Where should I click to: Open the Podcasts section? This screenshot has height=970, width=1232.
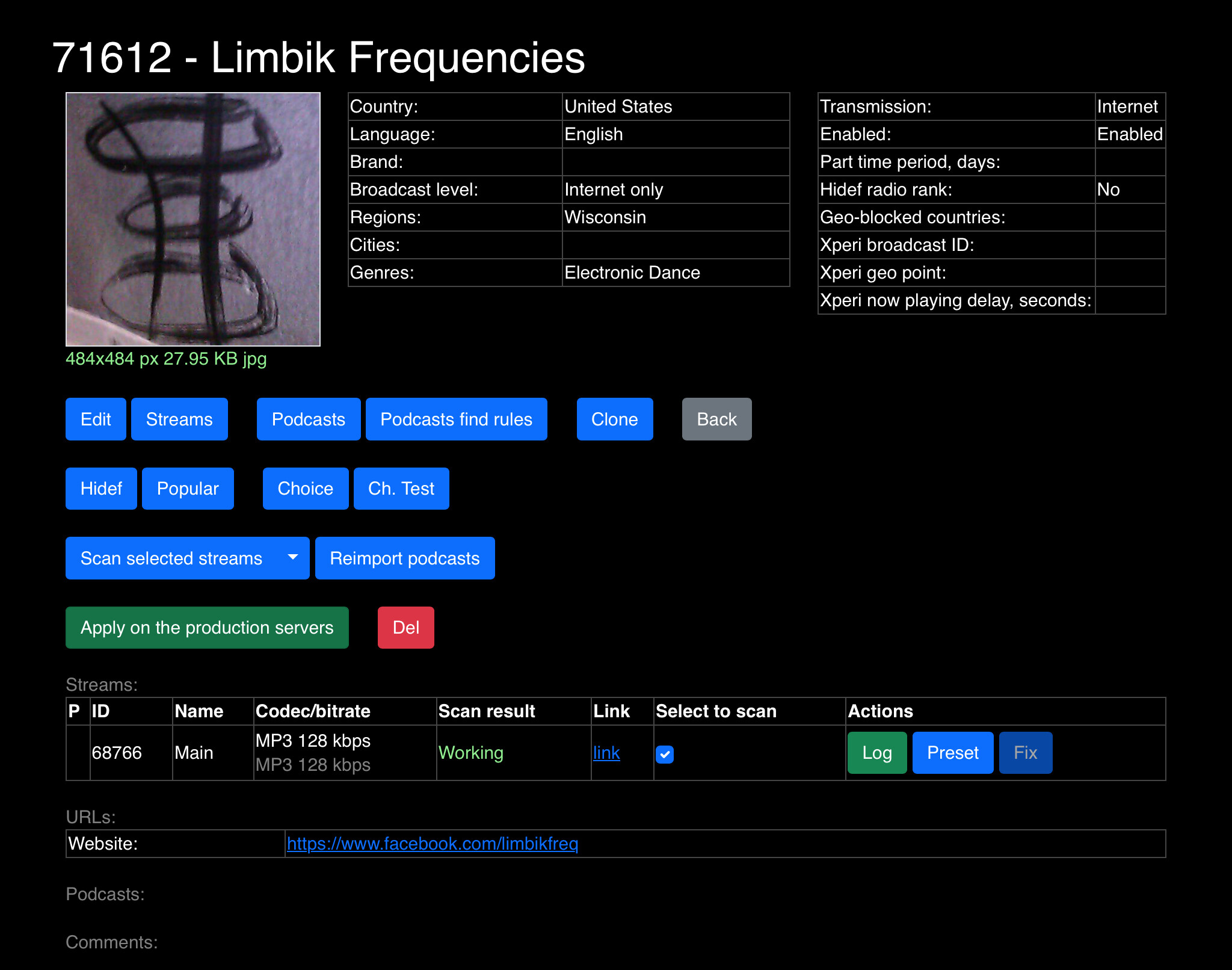point(308,419)
